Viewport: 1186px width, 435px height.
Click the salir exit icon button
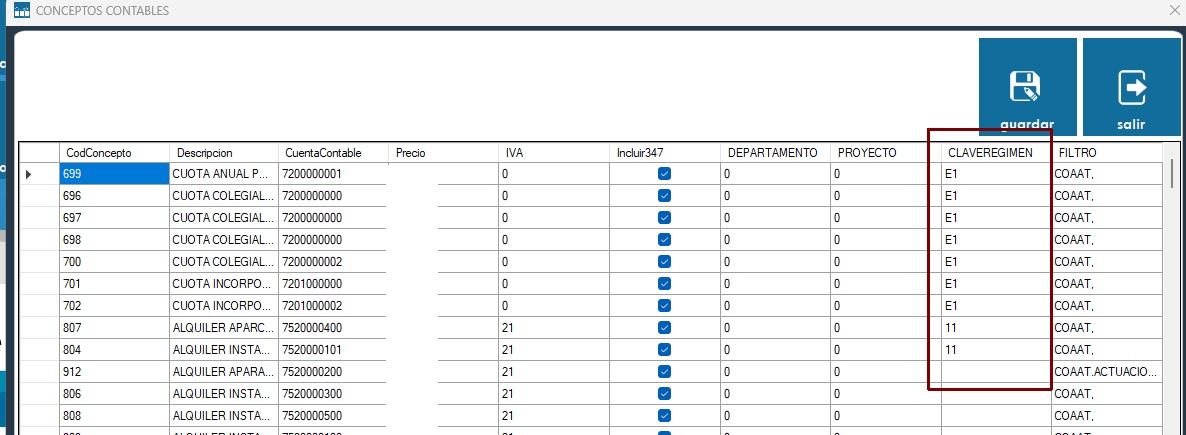[x=1131, y=88]
